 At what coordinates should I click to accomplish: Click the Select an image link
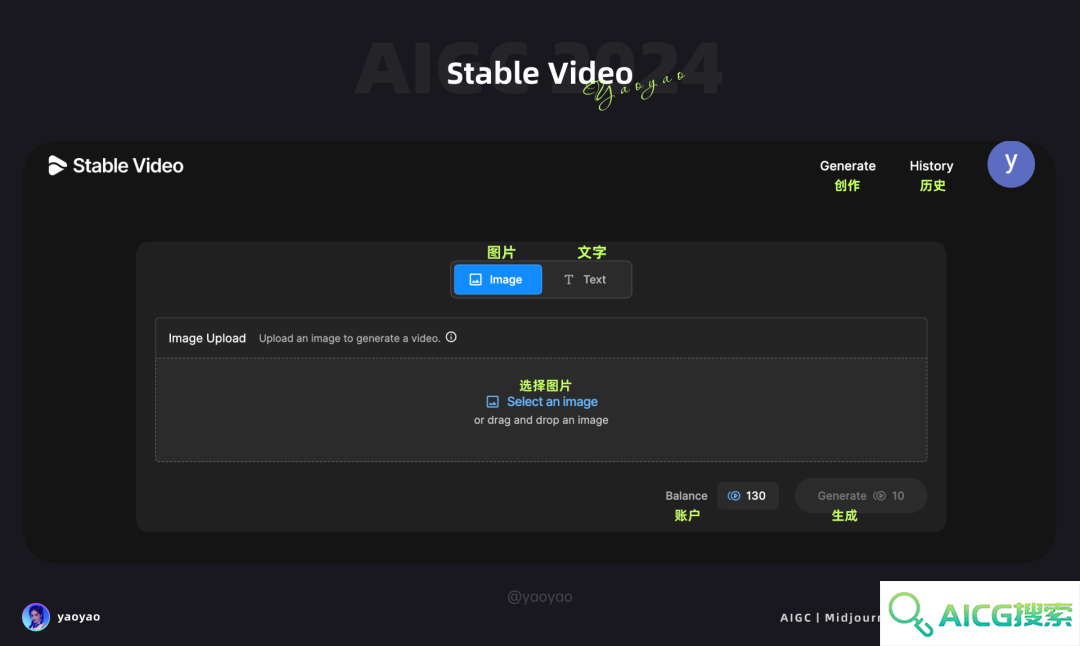pos(552,402)
